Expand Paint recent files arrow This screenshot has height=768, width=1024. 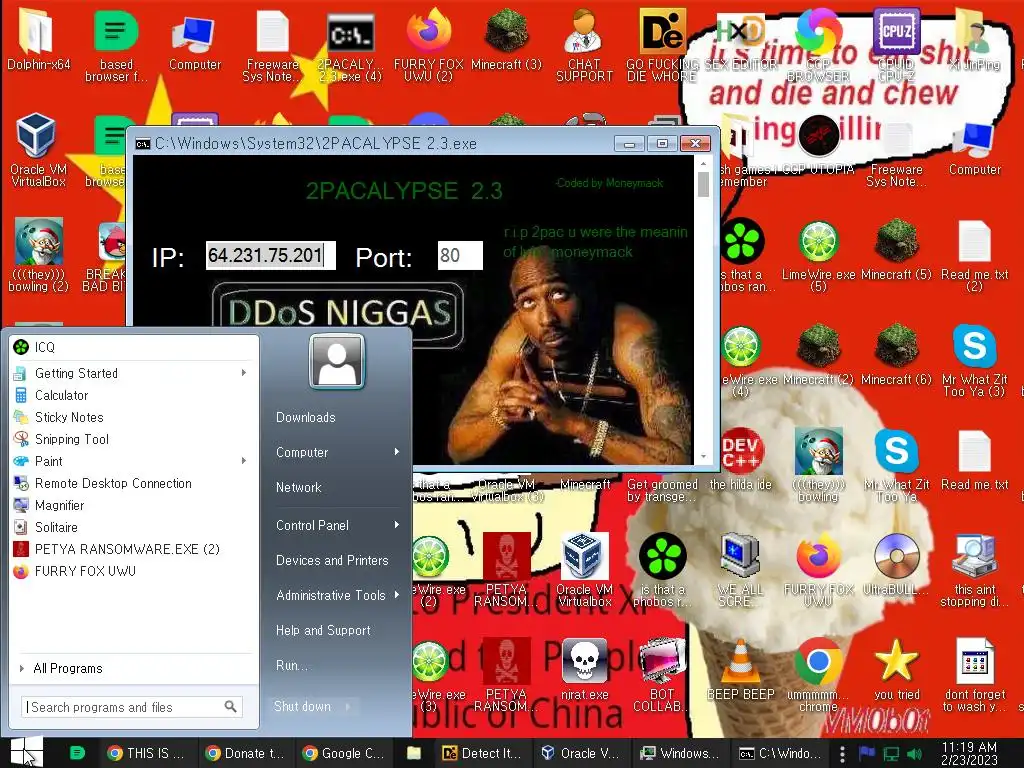244,461
